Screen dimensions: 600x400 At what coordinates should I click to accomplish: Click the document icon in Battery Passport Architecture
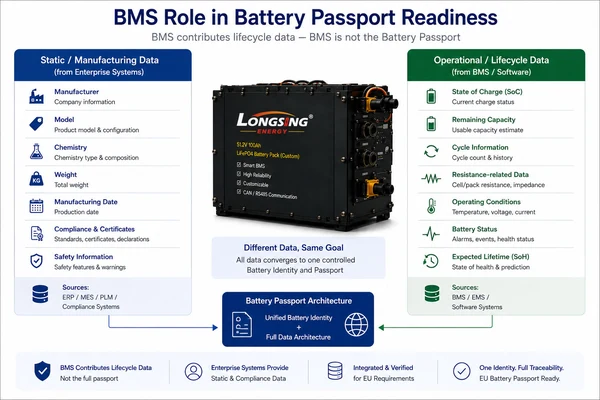coord(242,325)
